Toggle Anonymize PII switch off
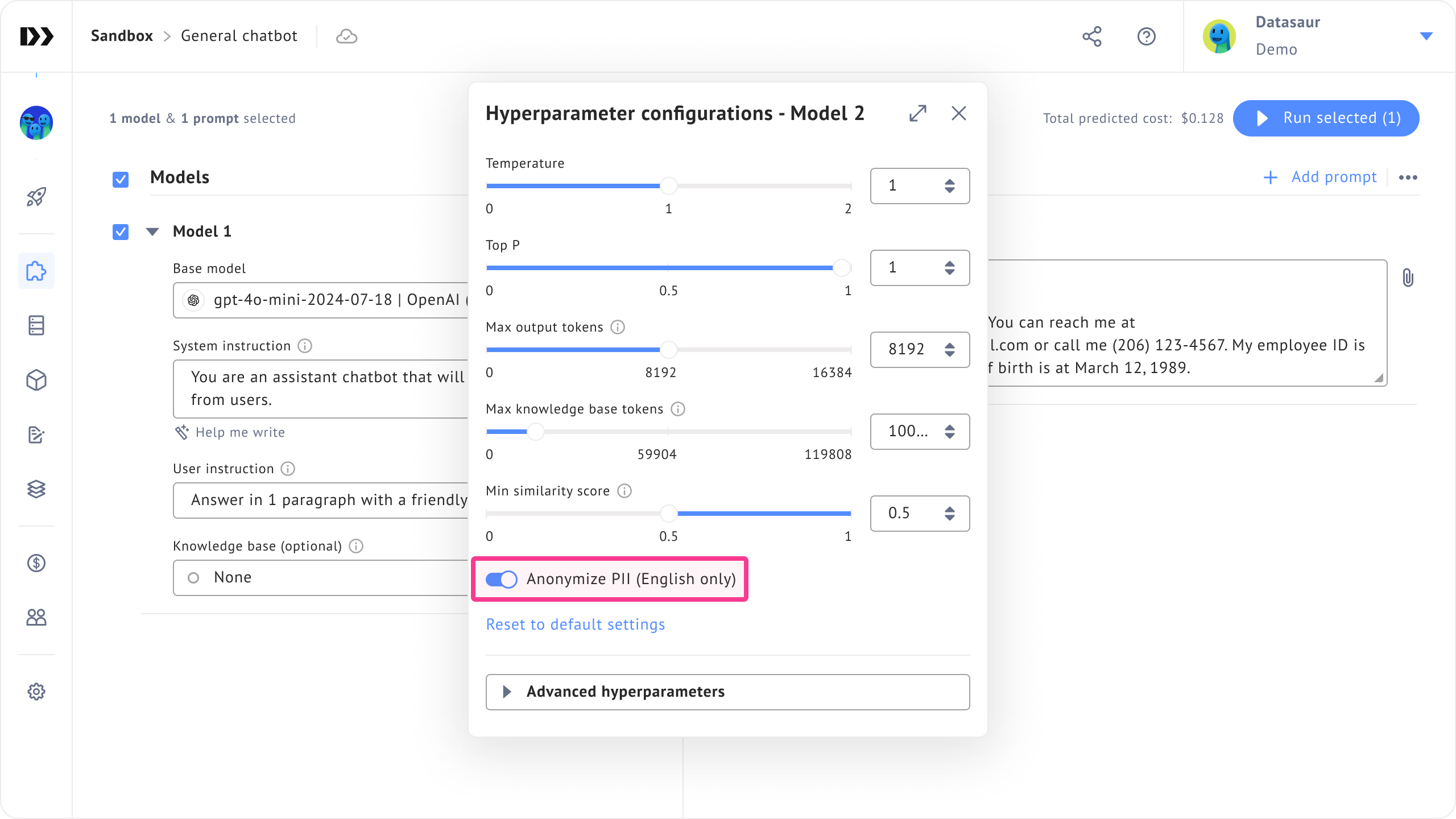This screenshot has height=819, width=1456. click(x=501, y=579)
